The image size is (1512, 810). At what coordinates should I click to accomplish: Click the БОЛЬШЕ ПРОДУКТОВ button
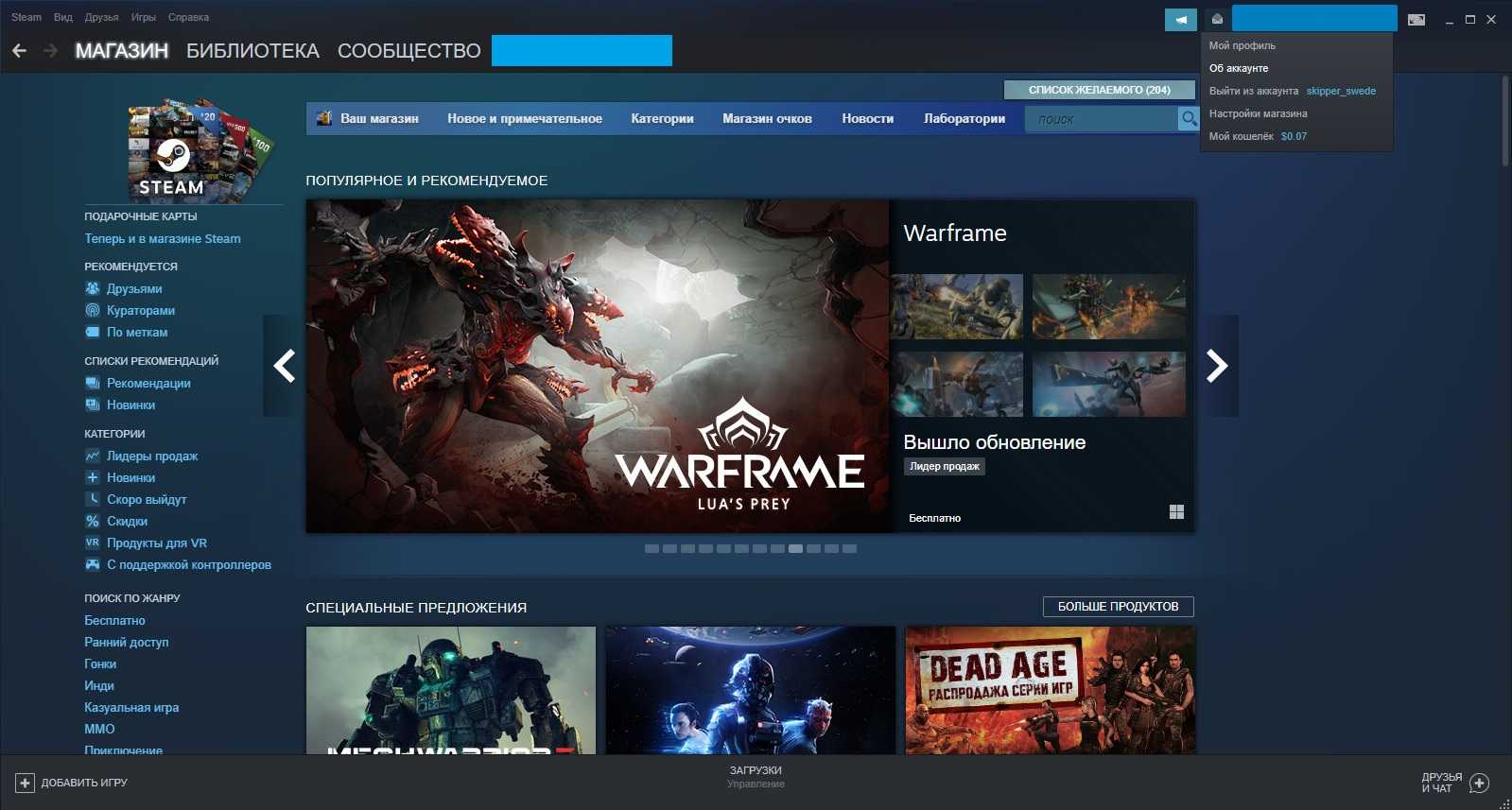(x=1118, y=607)
